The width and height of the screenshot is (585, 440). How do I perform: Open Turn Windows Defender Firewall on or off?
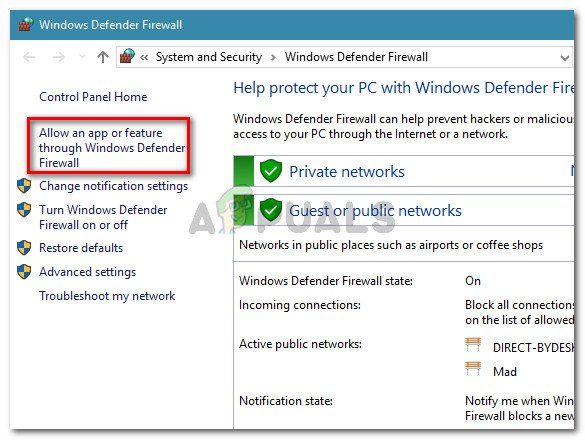[x=103, y=217]
